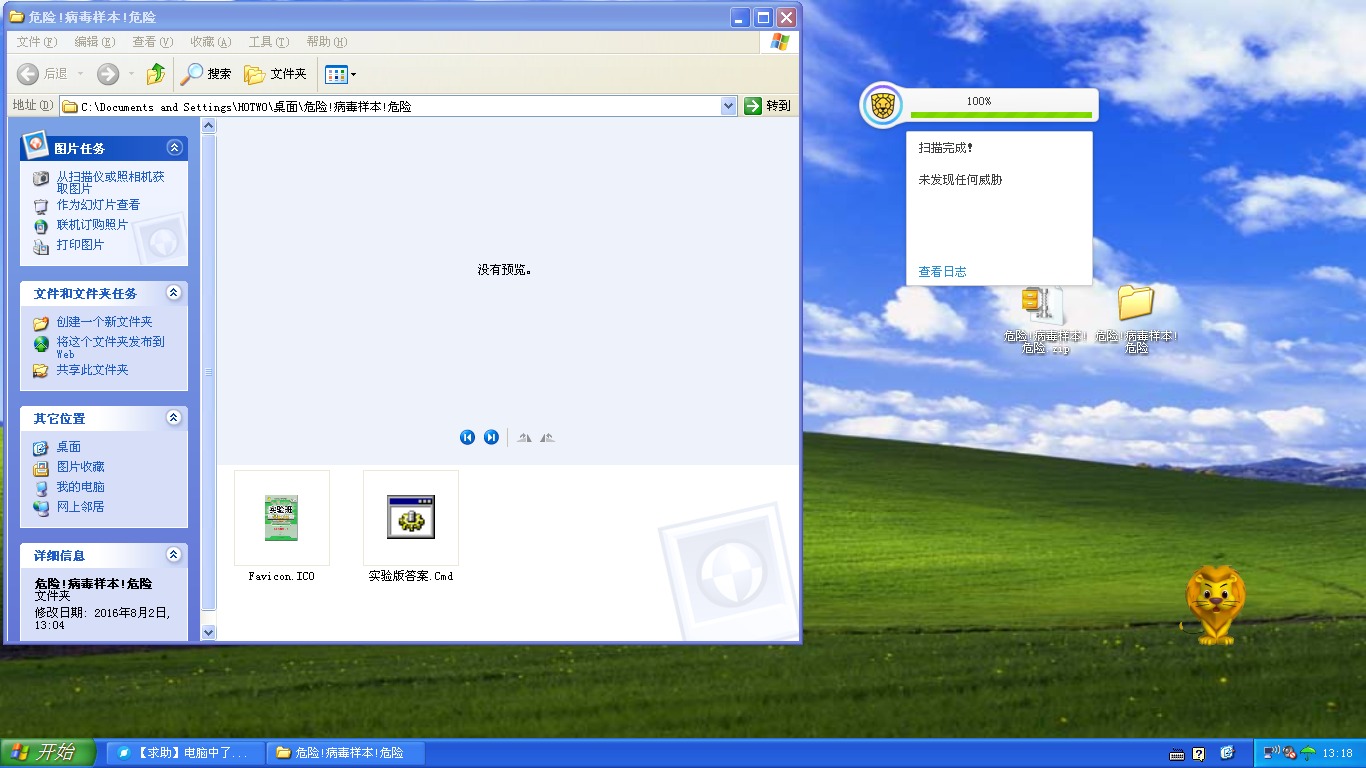Open the 开始 Start menu
Image resolution: width=1366 pixels, height=768 pixels.
[x=48, y=753]
